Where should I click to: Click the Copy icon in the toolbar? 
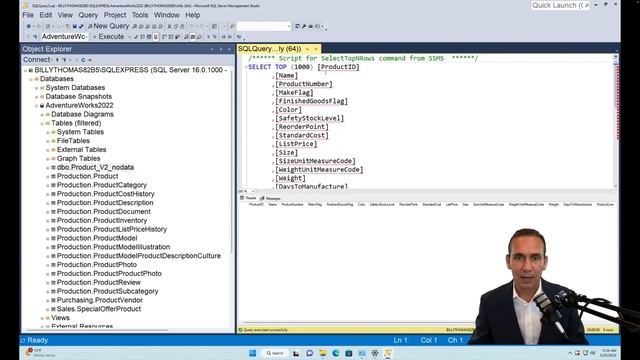point(176,26)
